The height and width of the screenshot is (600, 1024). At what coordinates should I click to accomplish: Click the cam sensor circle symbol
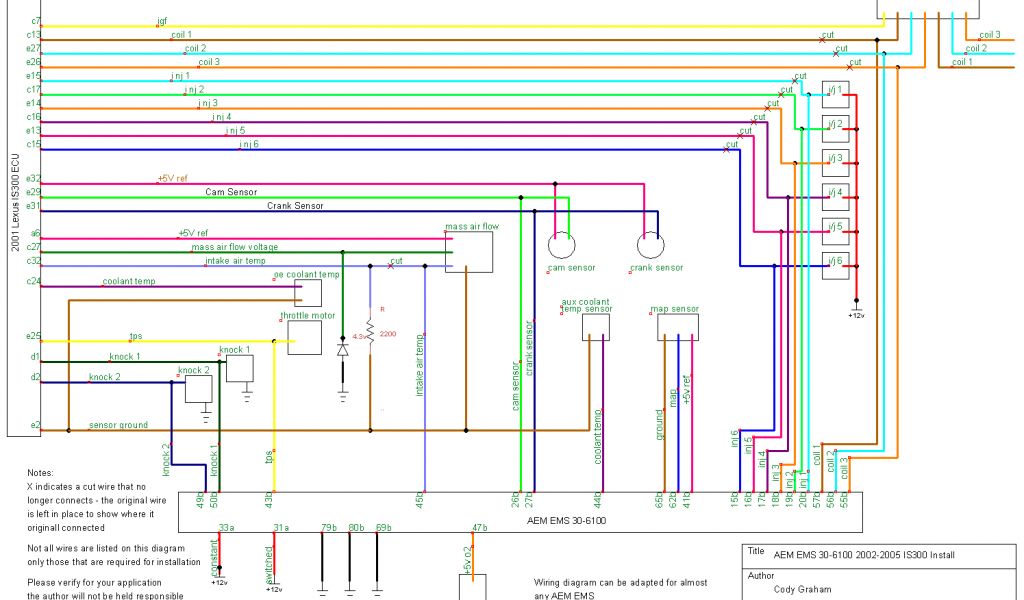(562, 245)
